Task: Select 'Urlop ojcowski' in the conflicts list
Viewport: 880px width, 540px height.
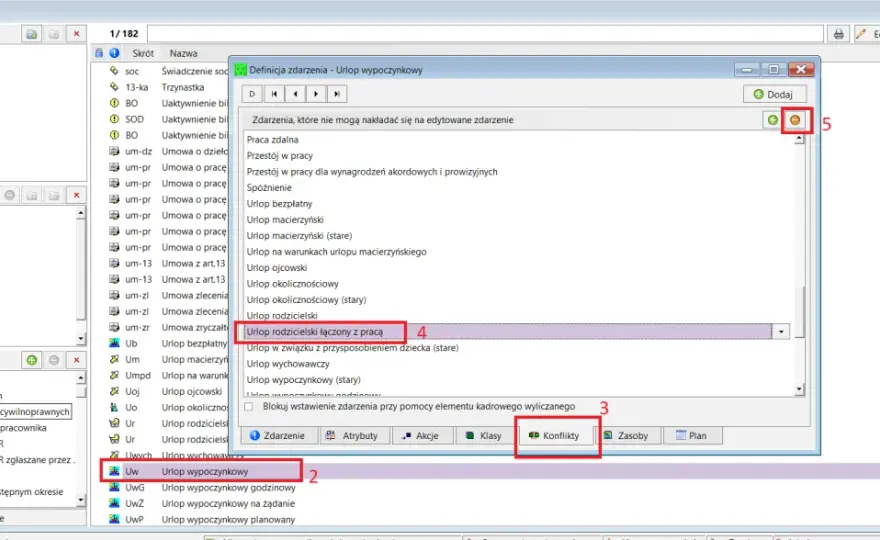Action: pos(277,268)
